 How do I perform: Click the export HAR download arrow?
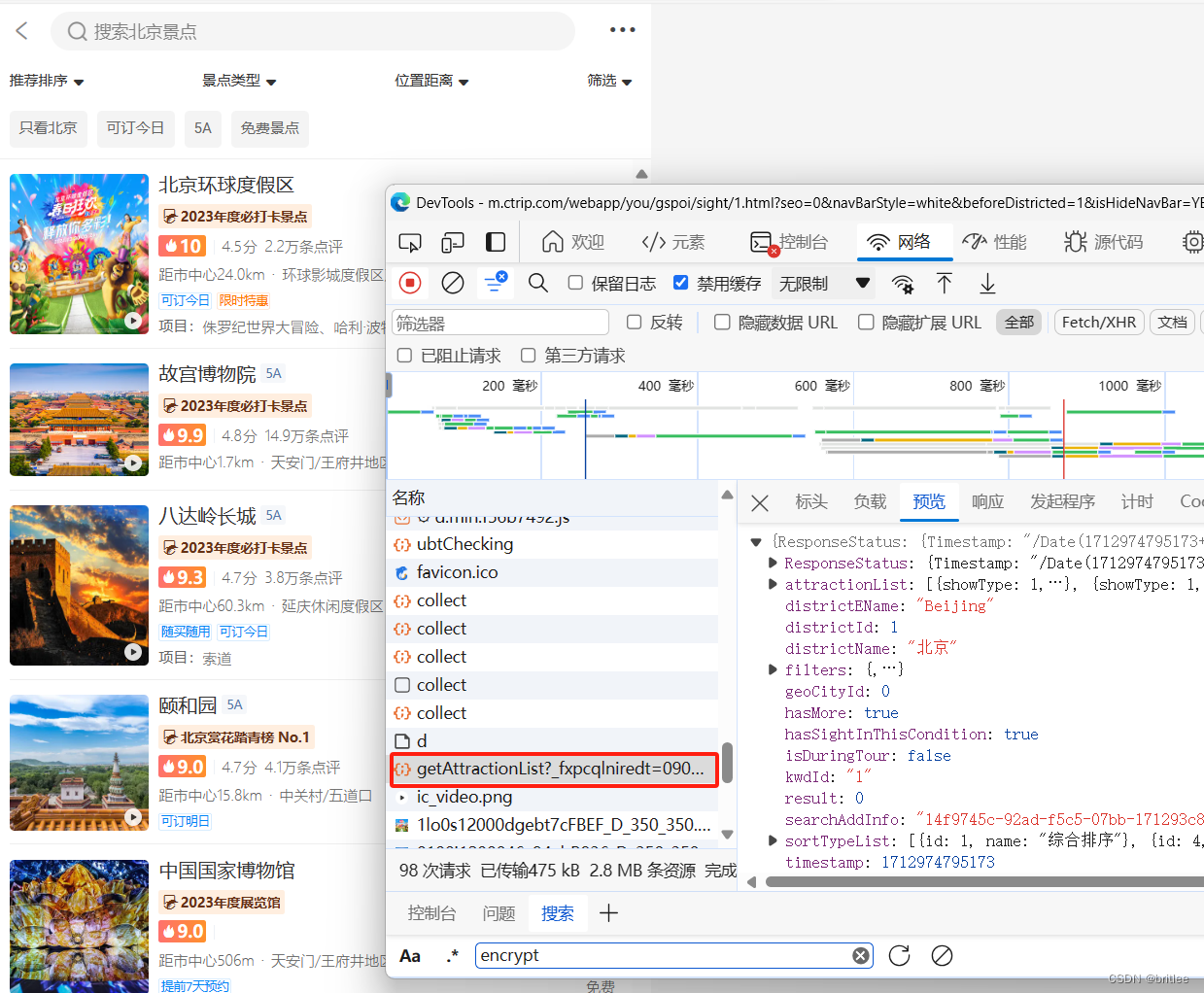pos(987,283)
